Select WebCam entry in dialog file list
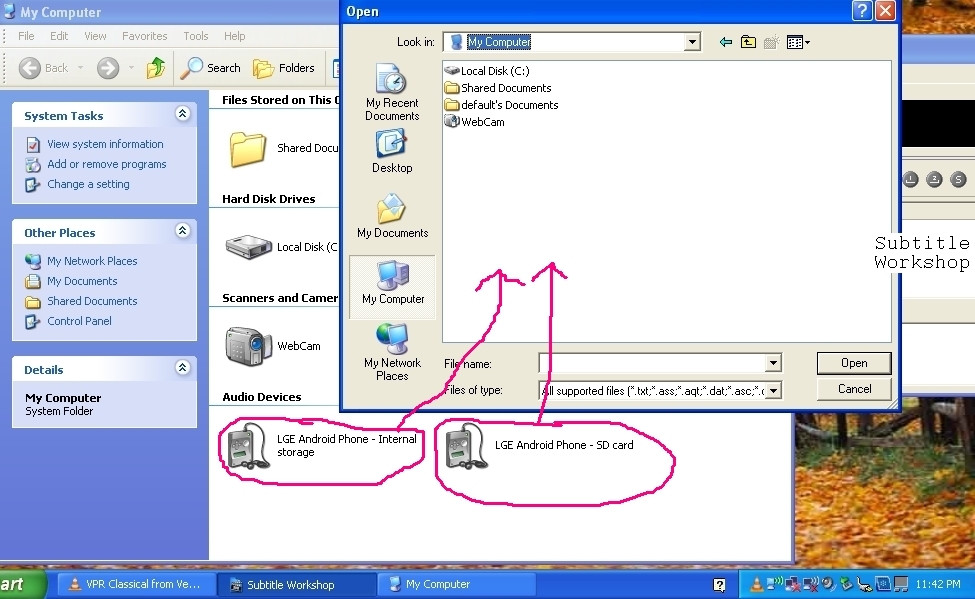 474,122
